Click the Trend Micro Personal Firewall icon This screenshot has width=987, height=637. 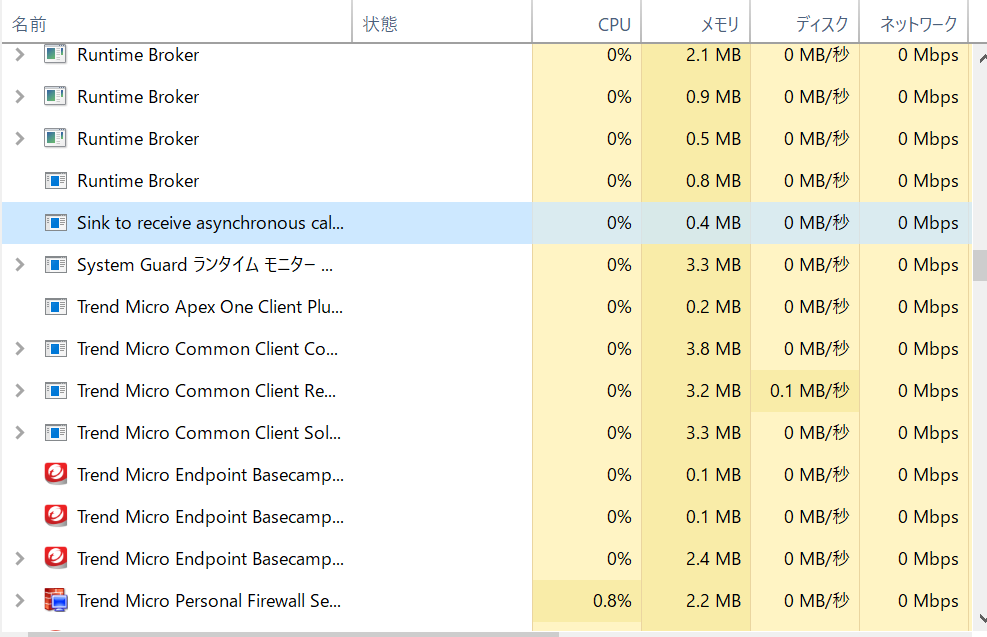(55, 600)
